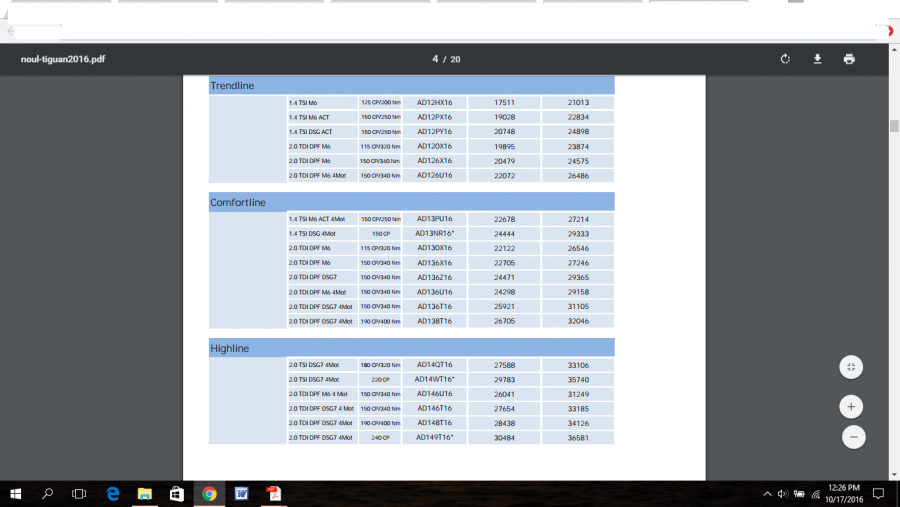Click the vertical scrollbar thumb
Image resolution: width=900 pixels, height=507 pixels.
coord(893,126)
